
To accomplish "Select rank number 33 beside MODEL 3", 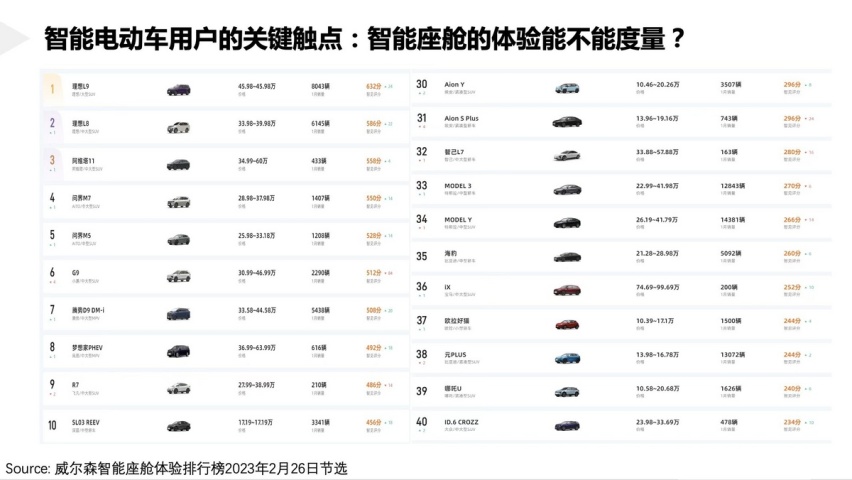I will click(422, 185).
